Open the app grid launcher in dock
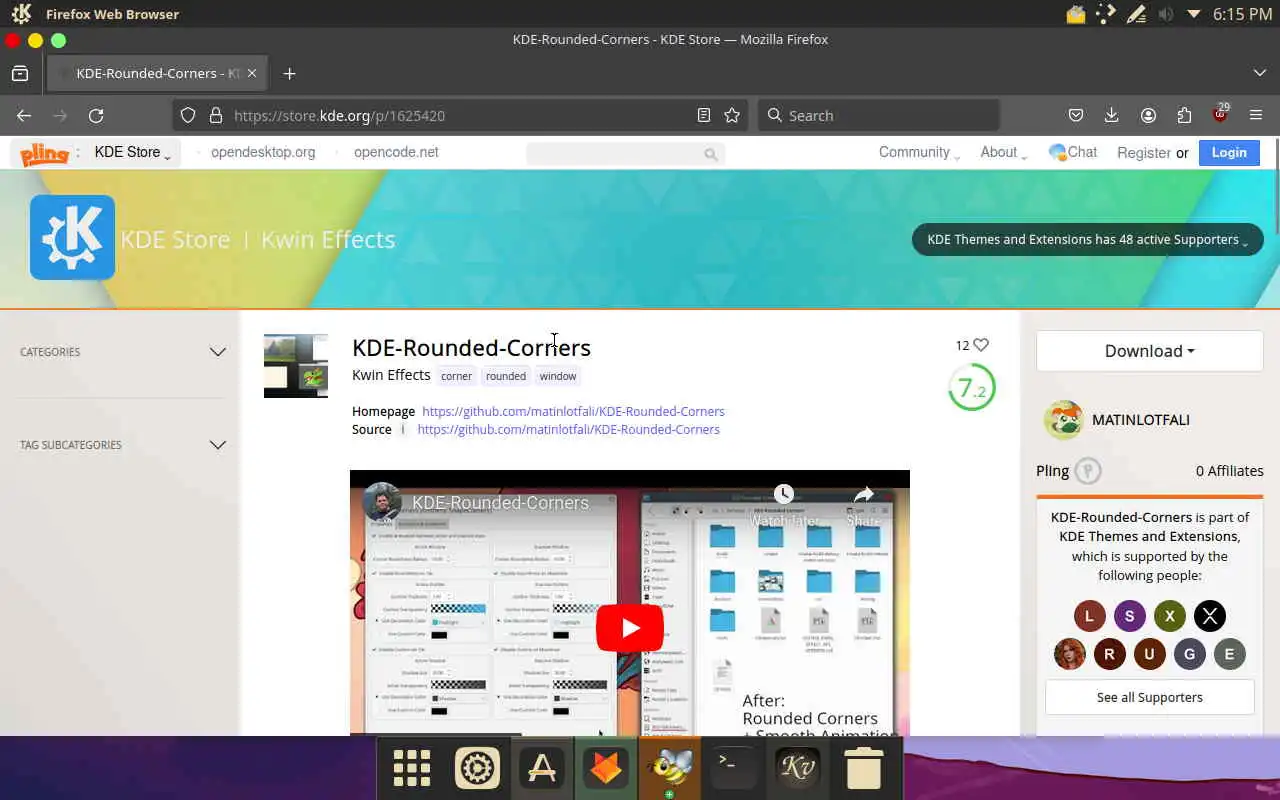The width and height of the screenshot is (1280, 800). [x=412, y=768]
